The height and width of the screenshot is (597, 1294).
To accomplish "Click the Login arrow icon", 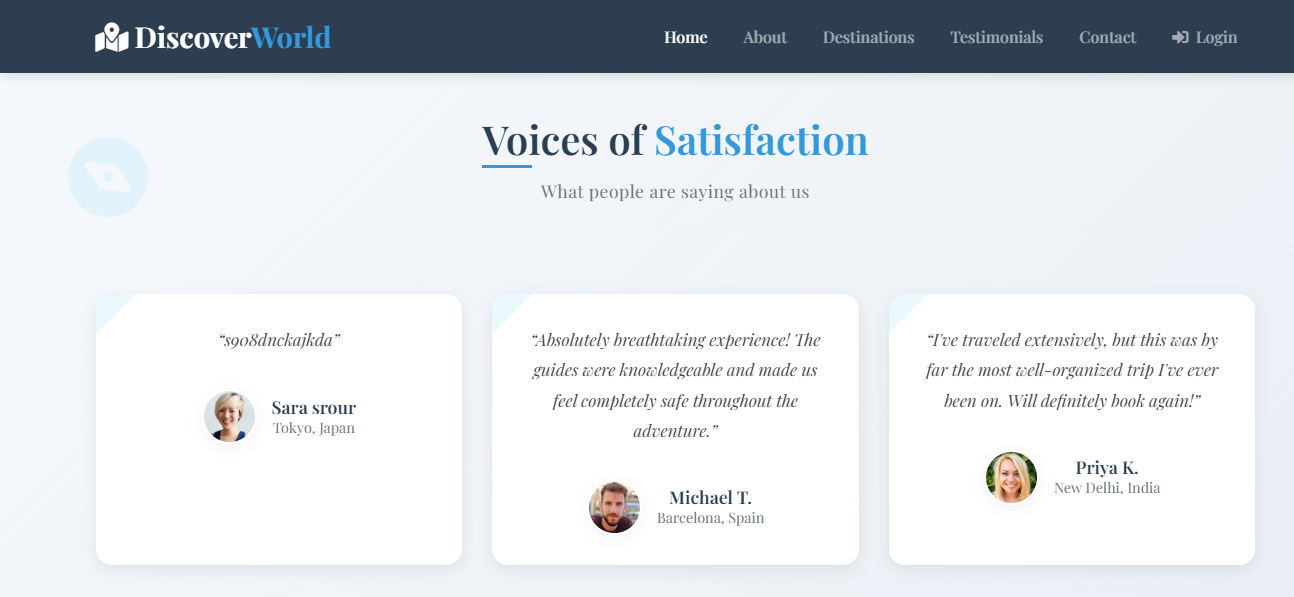I will tap(1180, 37).
